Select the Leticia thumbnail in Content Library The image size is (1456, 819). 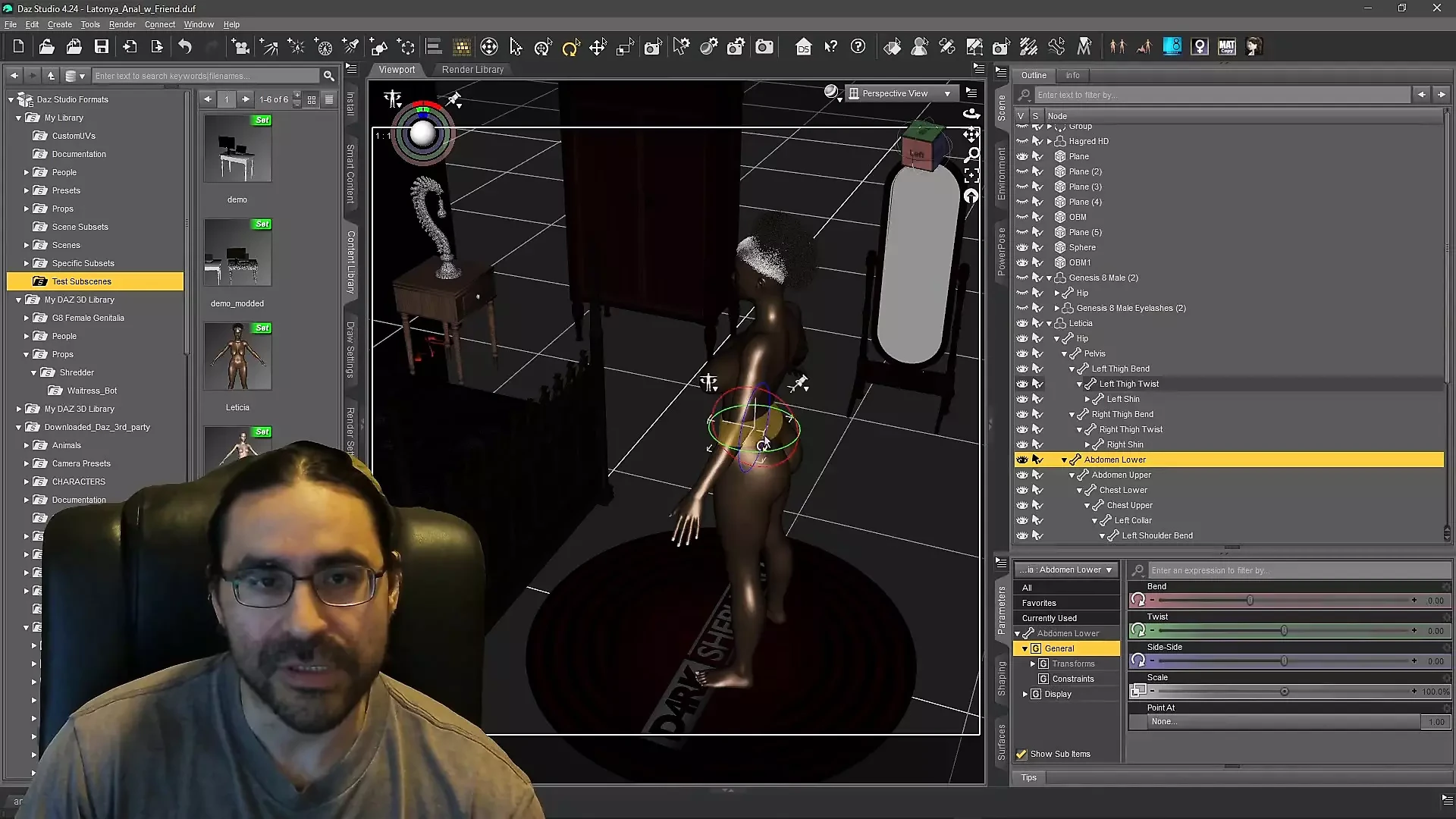tap(237, 356)
